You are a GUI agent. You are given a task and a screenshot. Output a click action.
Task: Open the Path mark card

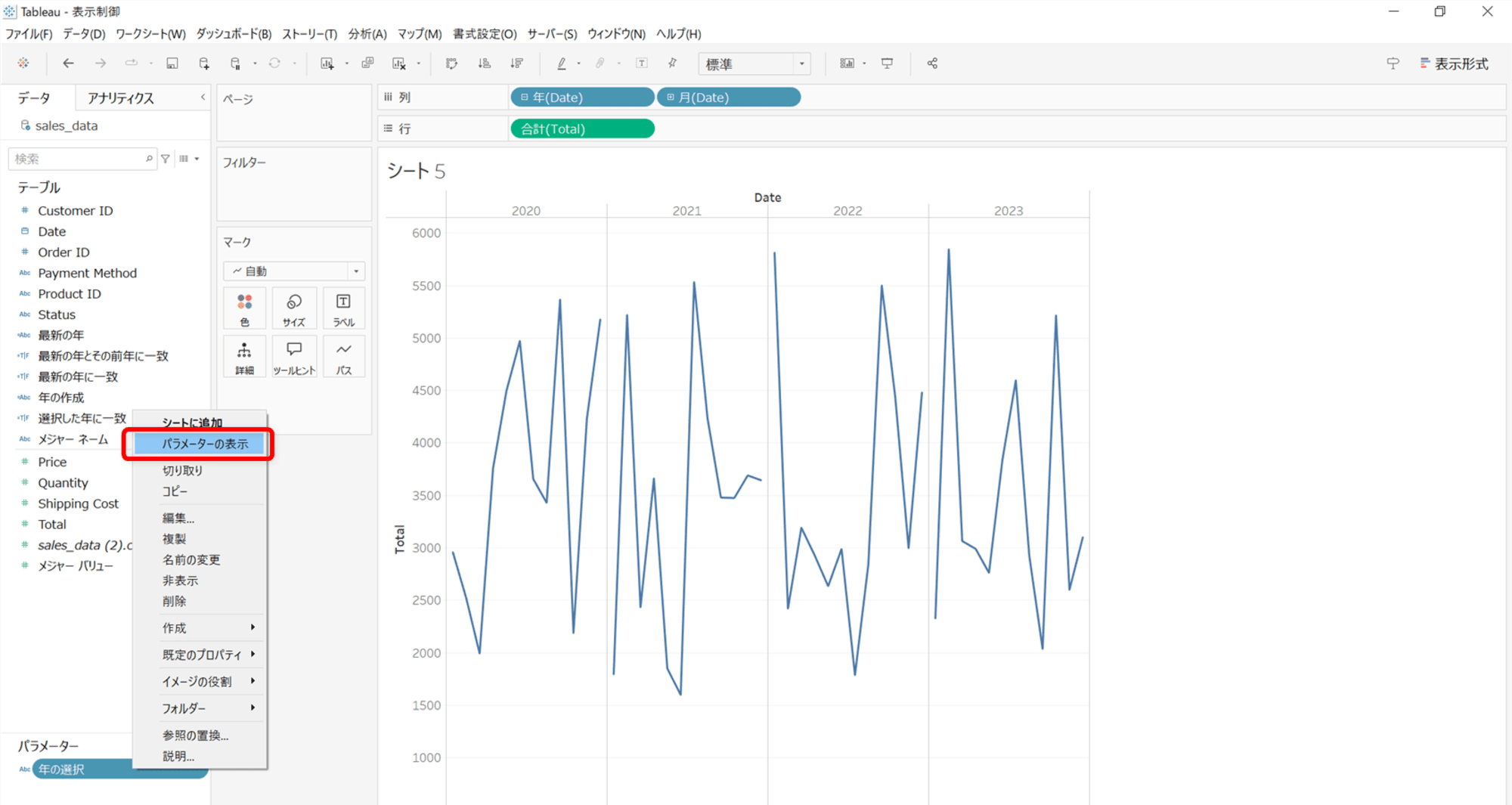point(344,357)
